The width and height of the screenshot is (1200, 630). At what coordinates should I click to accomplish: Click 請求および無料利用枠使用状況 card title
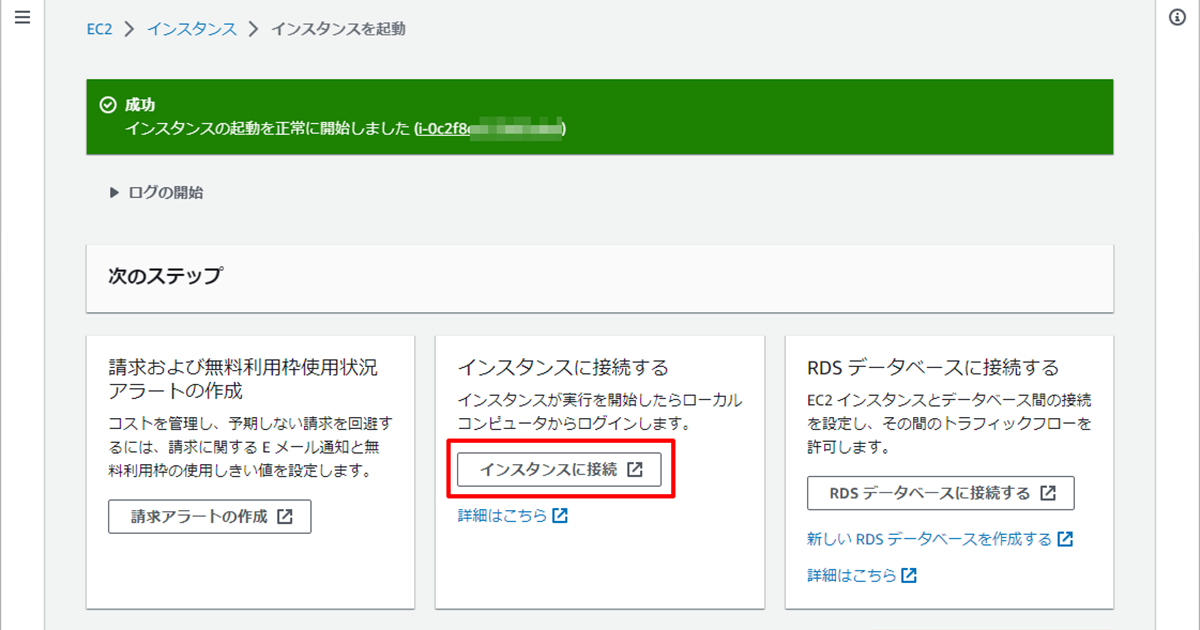[243, 378]
